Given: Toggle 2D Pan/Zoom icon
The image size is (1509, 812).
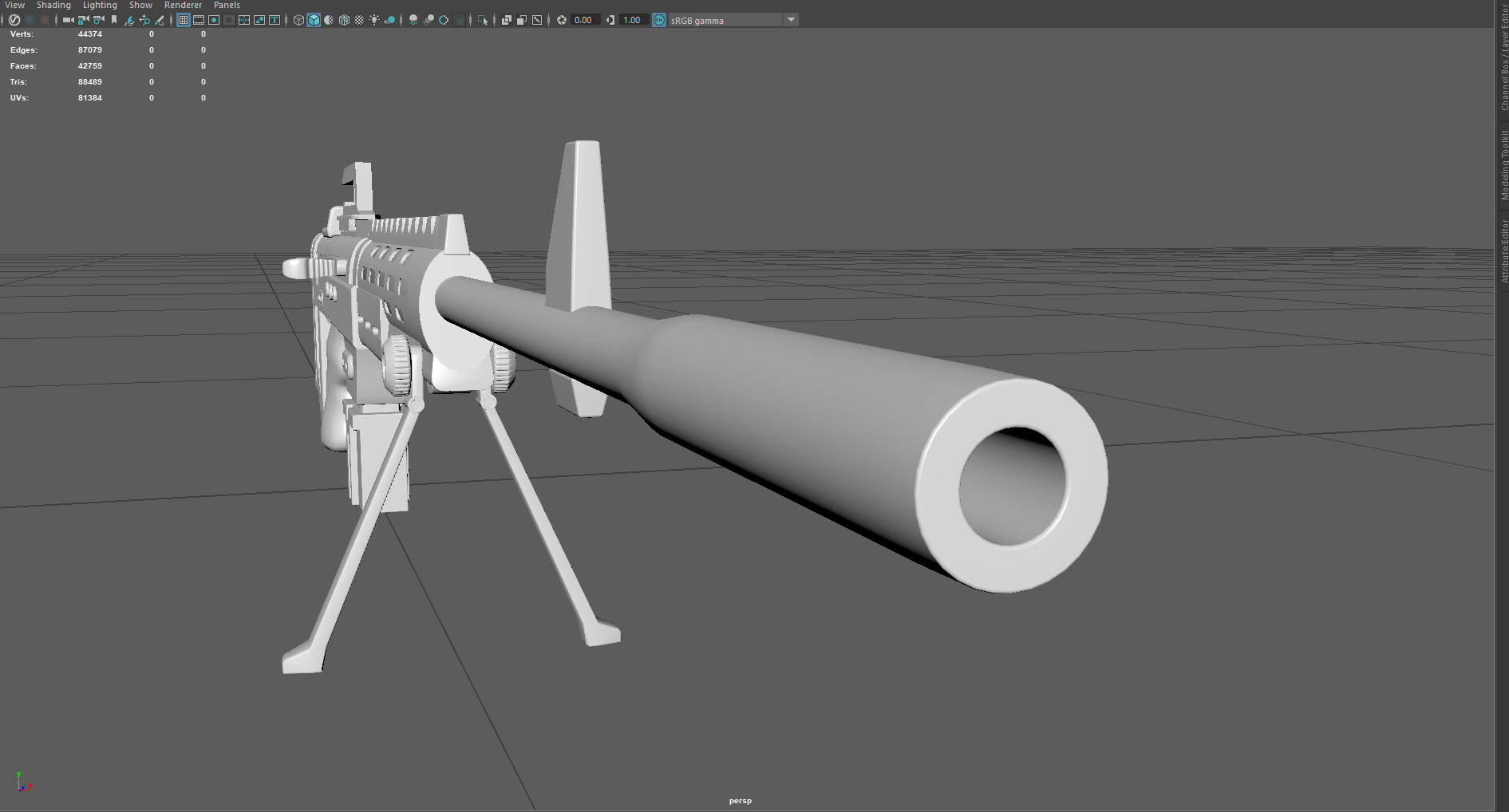Looking at the screenshot, I should [x=144, y=20].
